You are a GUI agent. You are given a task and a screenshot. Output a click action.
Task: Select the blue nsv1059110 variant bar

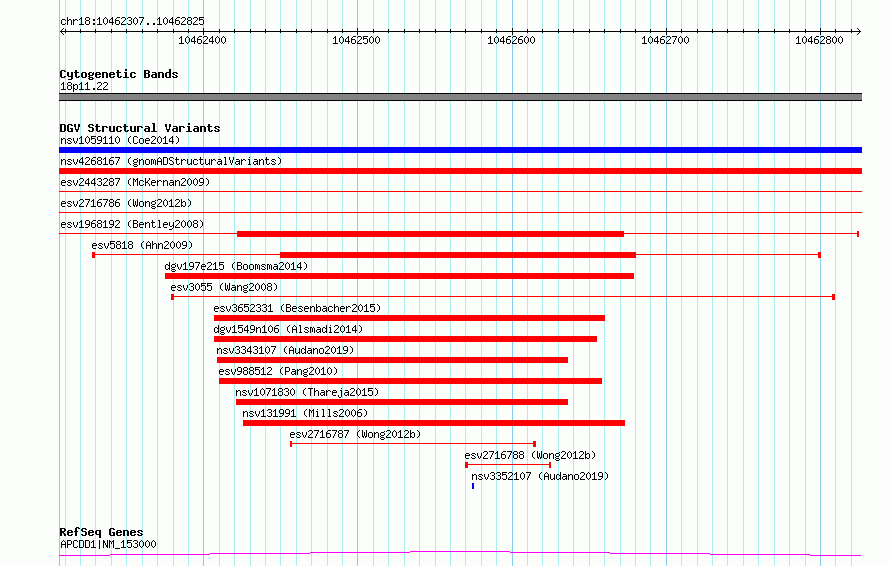tap(460, 150)
